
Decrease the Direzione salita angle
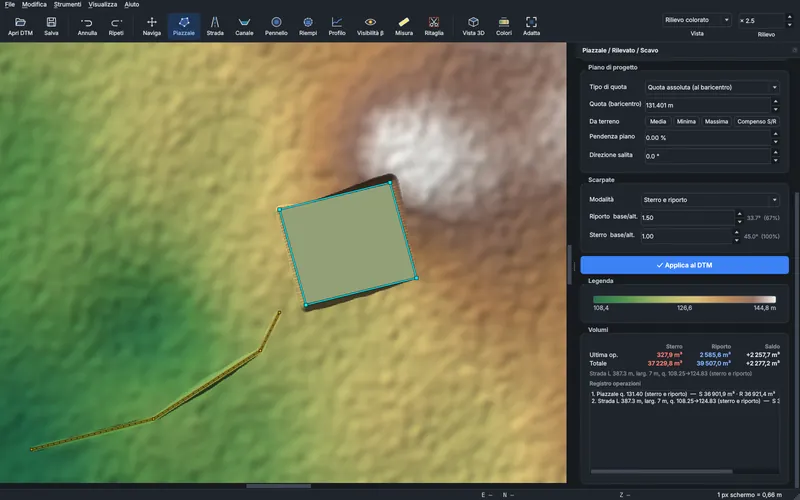[x=776, y=160]
